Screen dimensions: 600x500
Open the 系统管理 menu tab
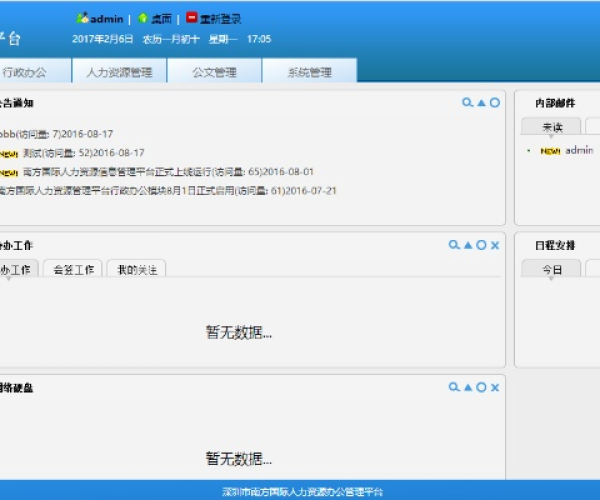pos(310,71)
